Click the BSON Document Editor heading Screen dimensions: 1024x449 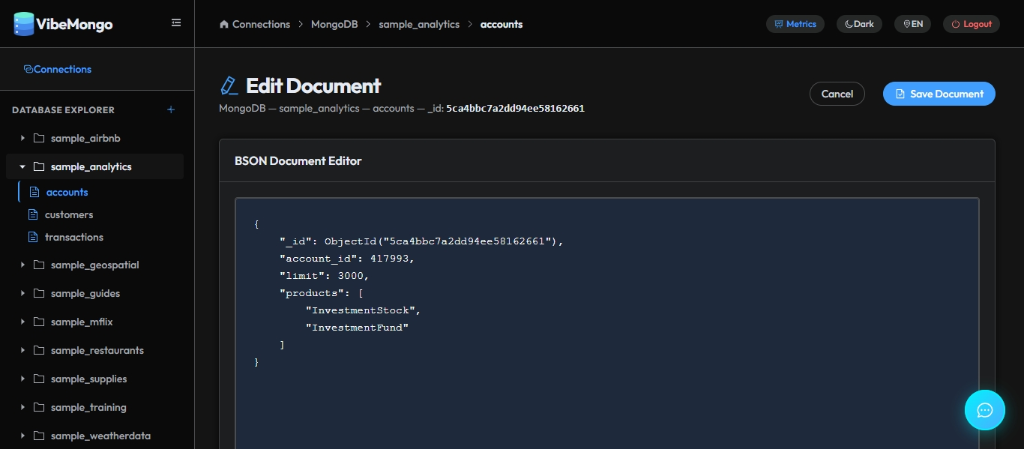pyautogui.click(x=298, y=161)
